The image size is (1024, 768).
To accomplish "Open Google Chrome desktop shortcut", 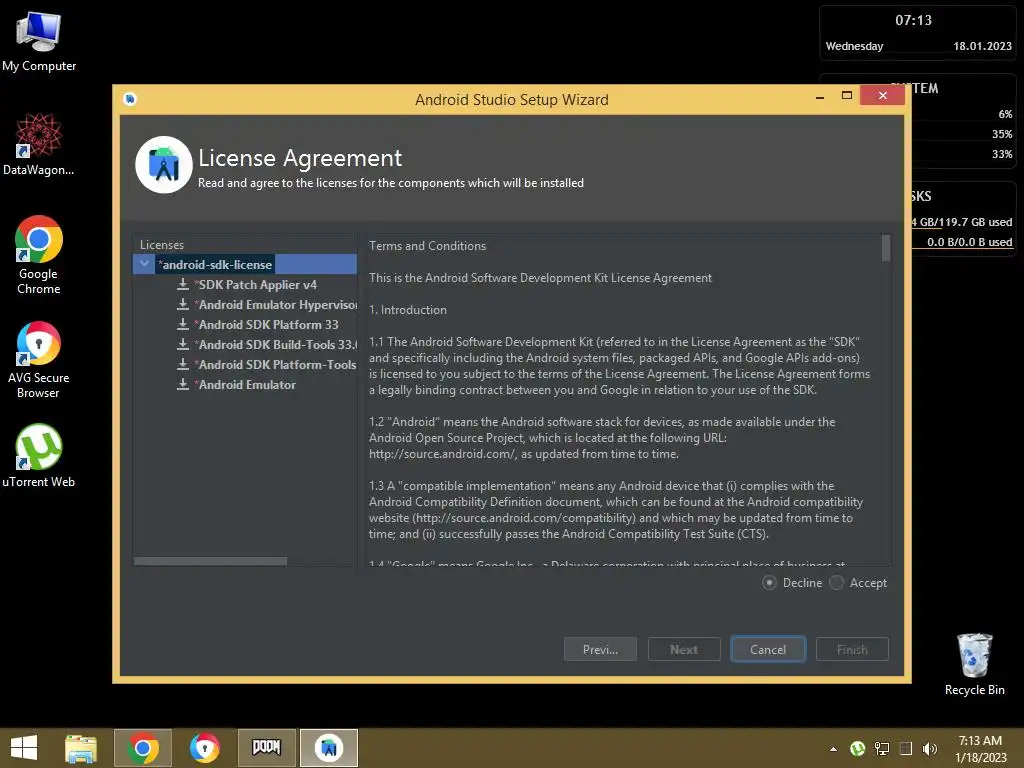I will click(x=39, y=255).
